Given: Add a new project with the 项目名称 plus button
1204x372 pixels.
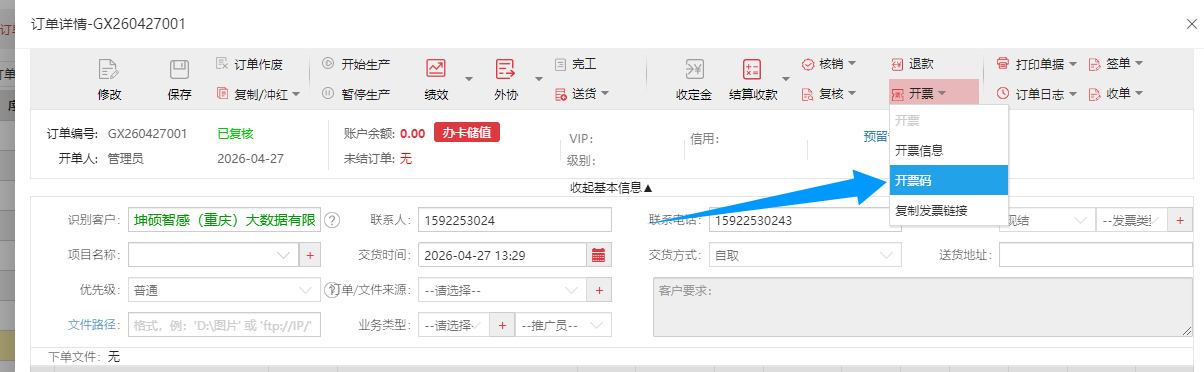Looking at the screenshot, I should [309, 255].
